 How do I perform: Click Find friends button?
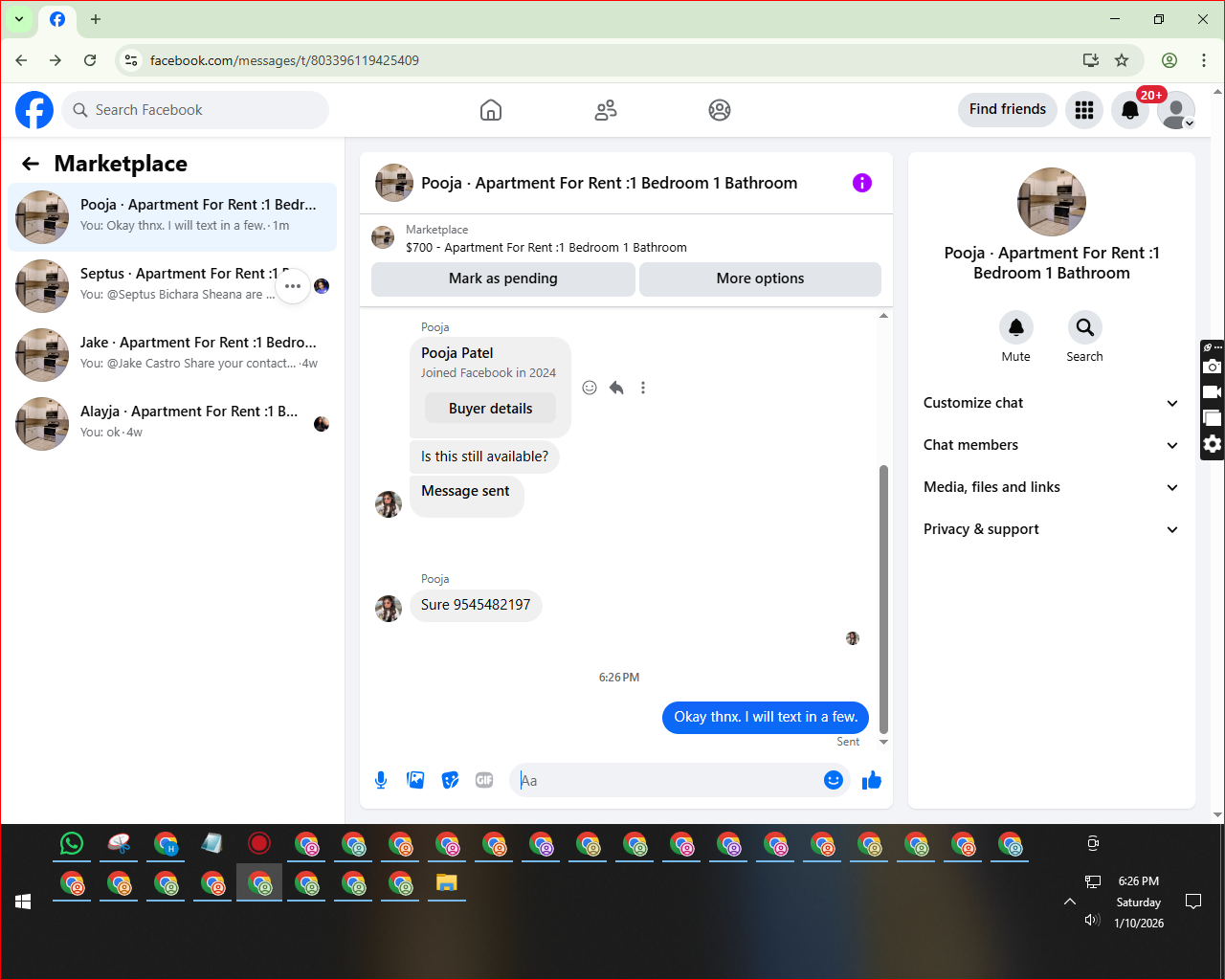coord(1008,109)
